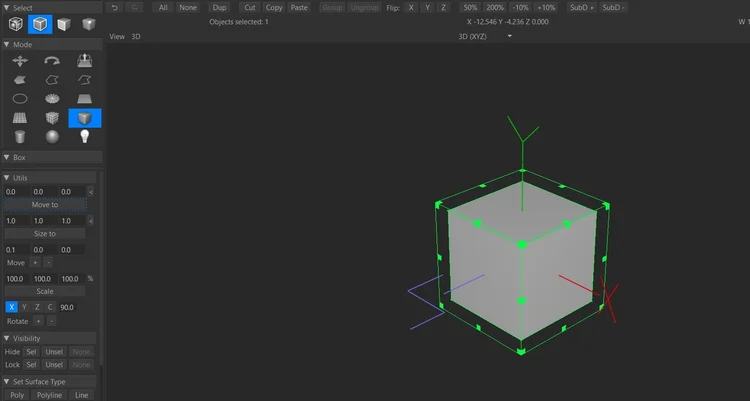The image size is (750, 401).
Task: Collapse the Mode panel section
Action: [x=7, y=45]
